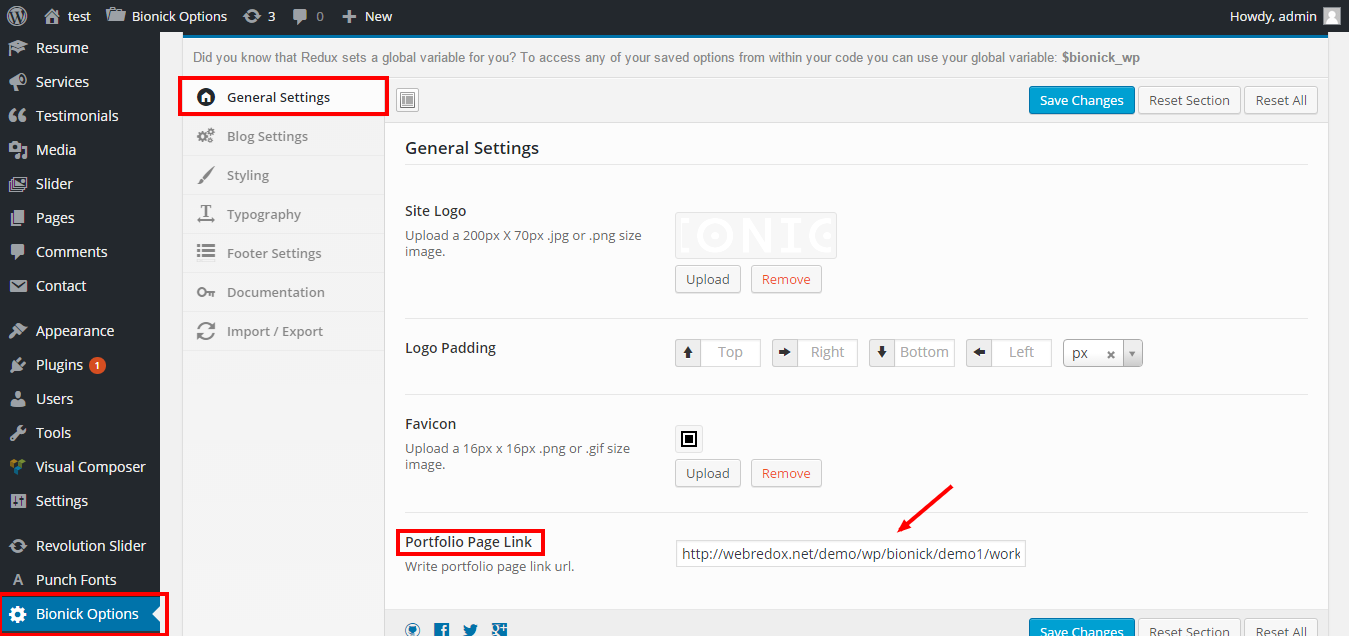The image size is (1349, 636).
Task: Click the Bionick Options gear icon
Action: [18, 614]
